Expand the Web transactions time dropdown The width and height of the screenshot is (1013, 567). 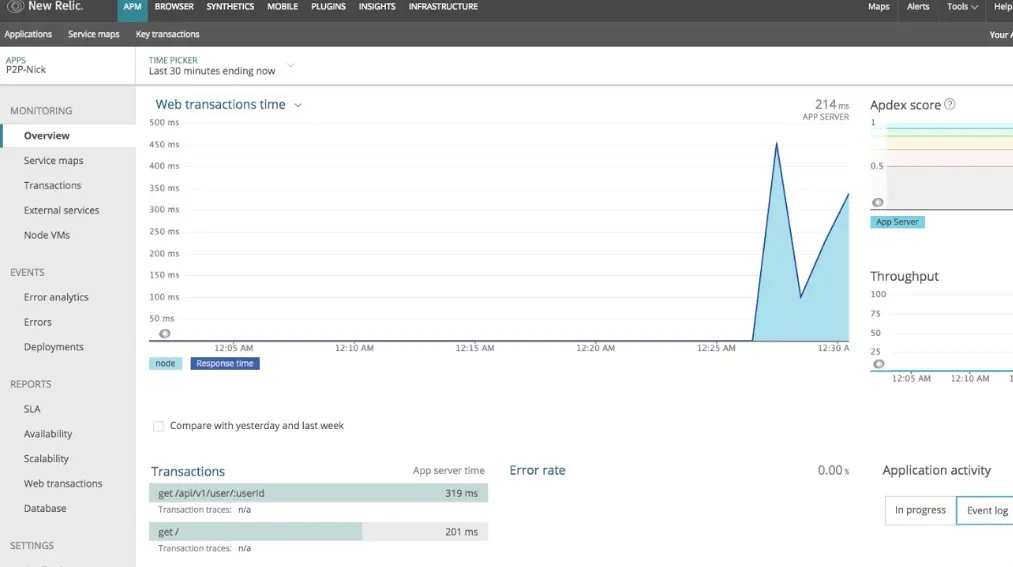pyautogui.click(x=298, y=105)
